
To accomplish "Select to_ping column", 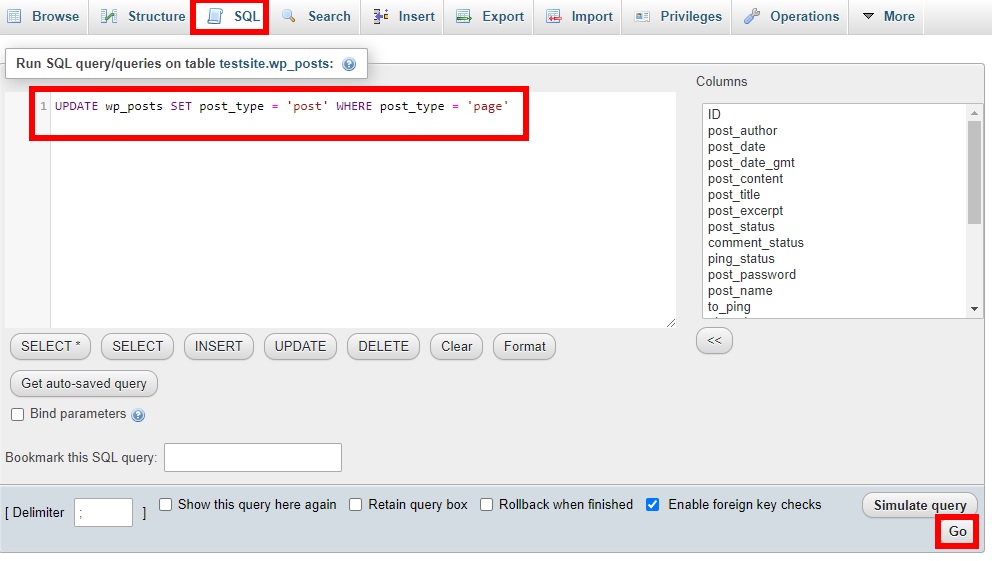I will click(x=834, y=307).
